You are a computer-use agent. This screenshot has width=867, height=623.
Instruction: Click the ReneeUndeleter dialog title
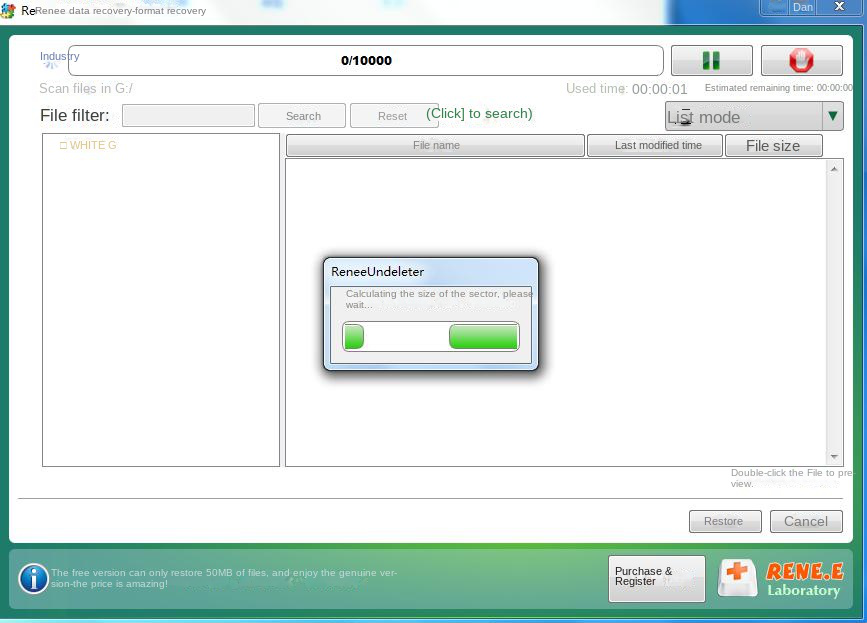378,271
